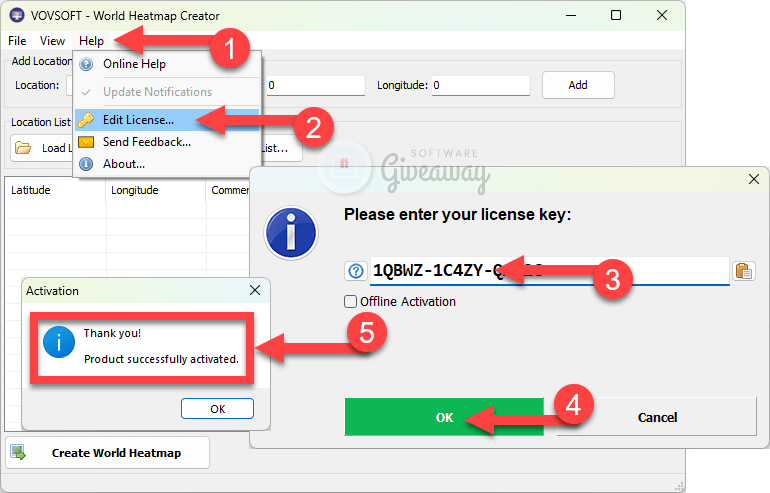Click the question mark help icon
Screen dimensions: 770x493
click(355, 271)
